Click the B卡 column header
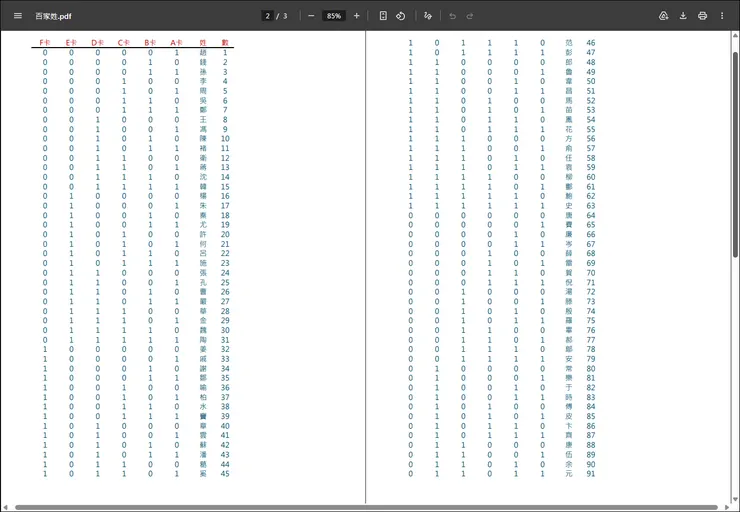 pyautogui.click(x=150, y=42)
